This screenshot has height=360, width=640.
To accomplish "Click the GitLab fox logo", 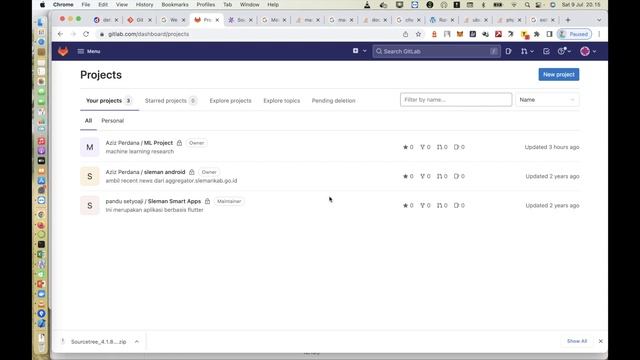I will [63, 51].
